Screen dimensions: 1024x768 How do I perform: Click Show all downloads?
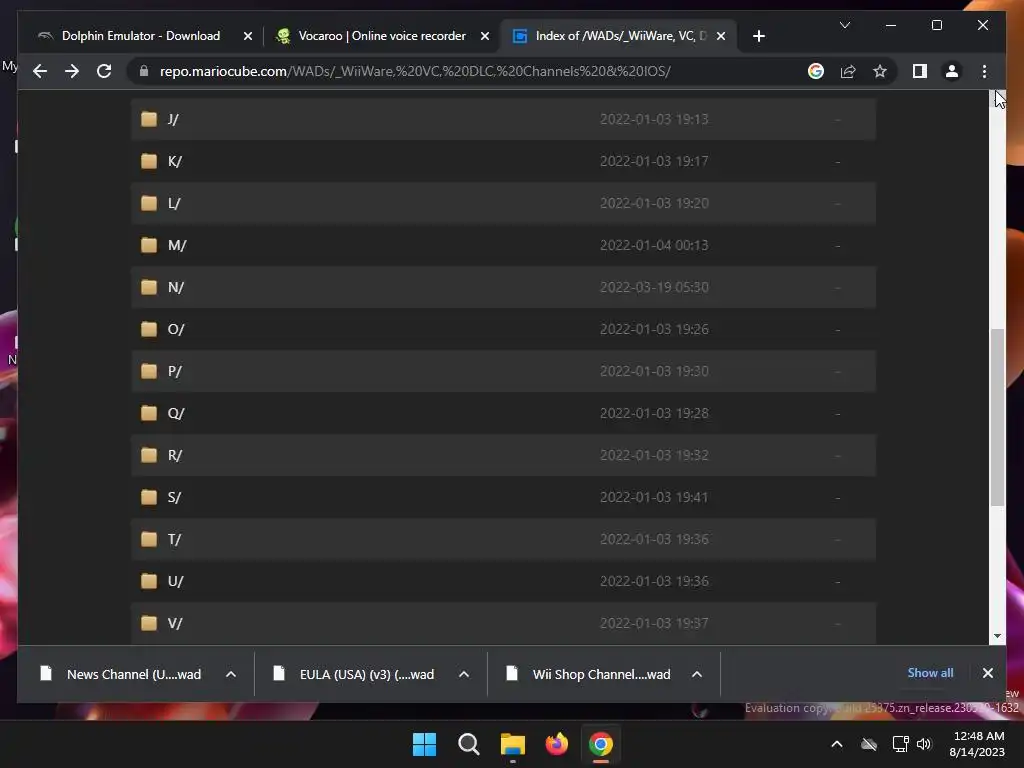pyautogui.click(x=930, y=673)
